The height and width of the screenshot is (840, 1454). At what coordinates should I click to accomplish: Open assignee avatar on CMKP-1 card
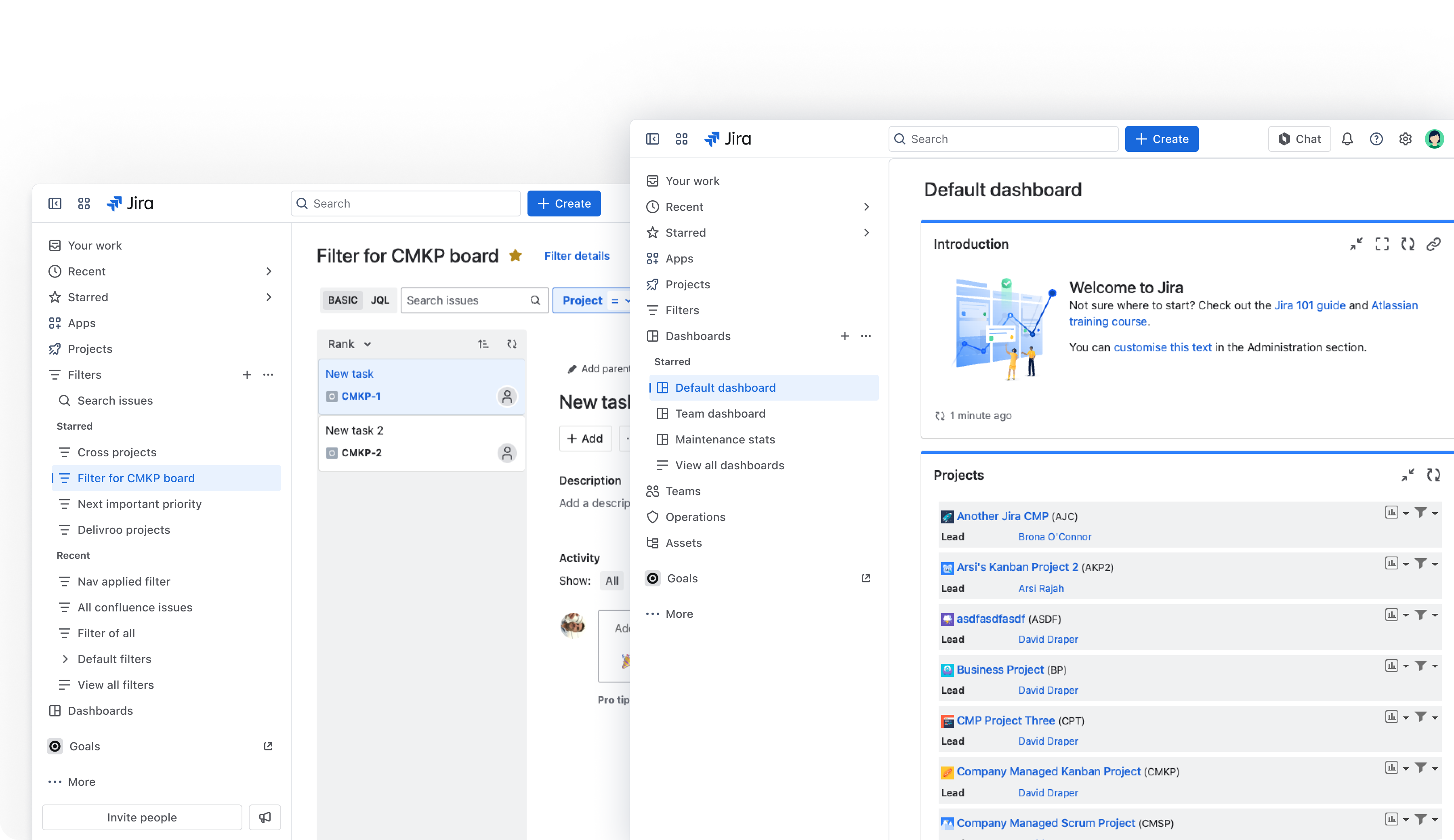507,396
